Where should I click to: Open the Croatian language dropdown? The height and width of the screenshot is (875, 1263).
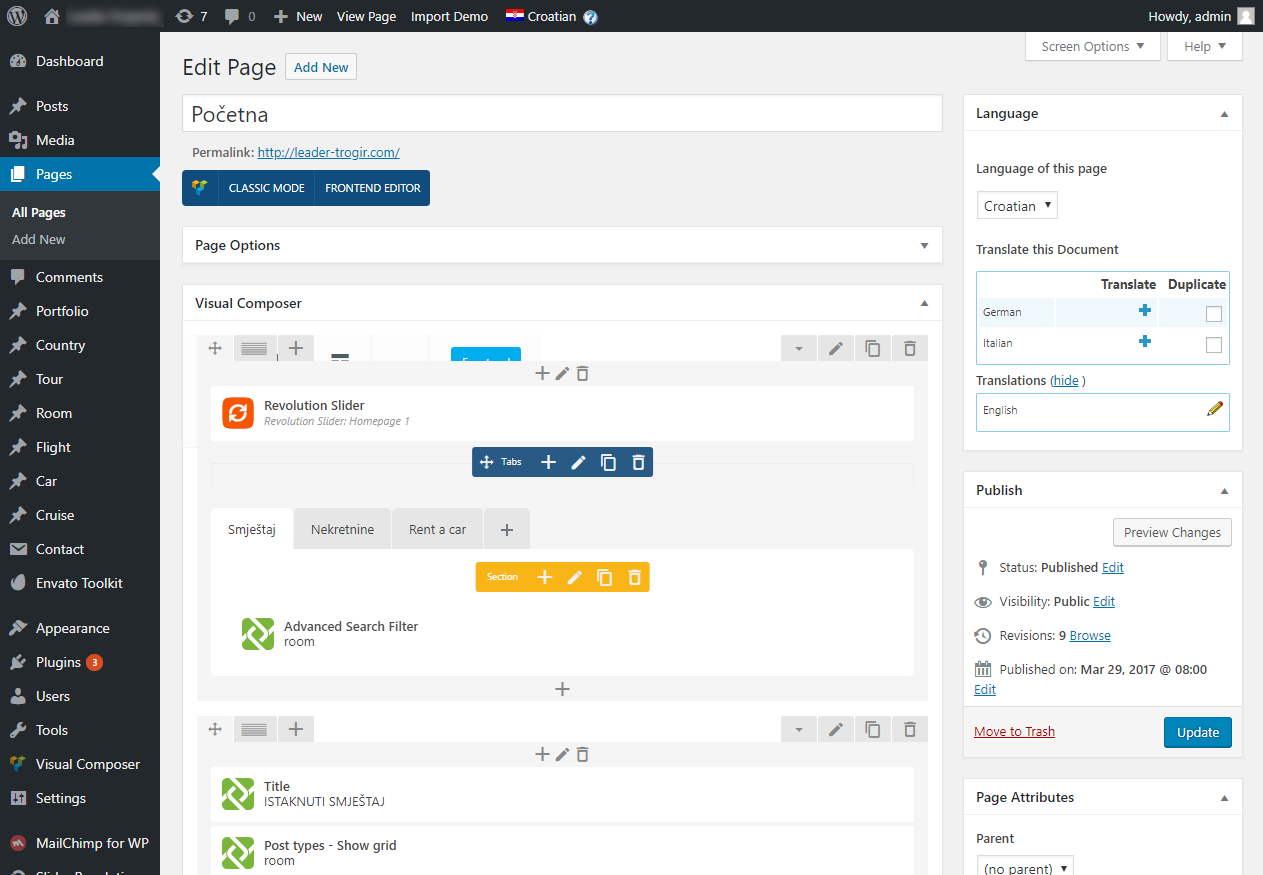coord(1016,206)
